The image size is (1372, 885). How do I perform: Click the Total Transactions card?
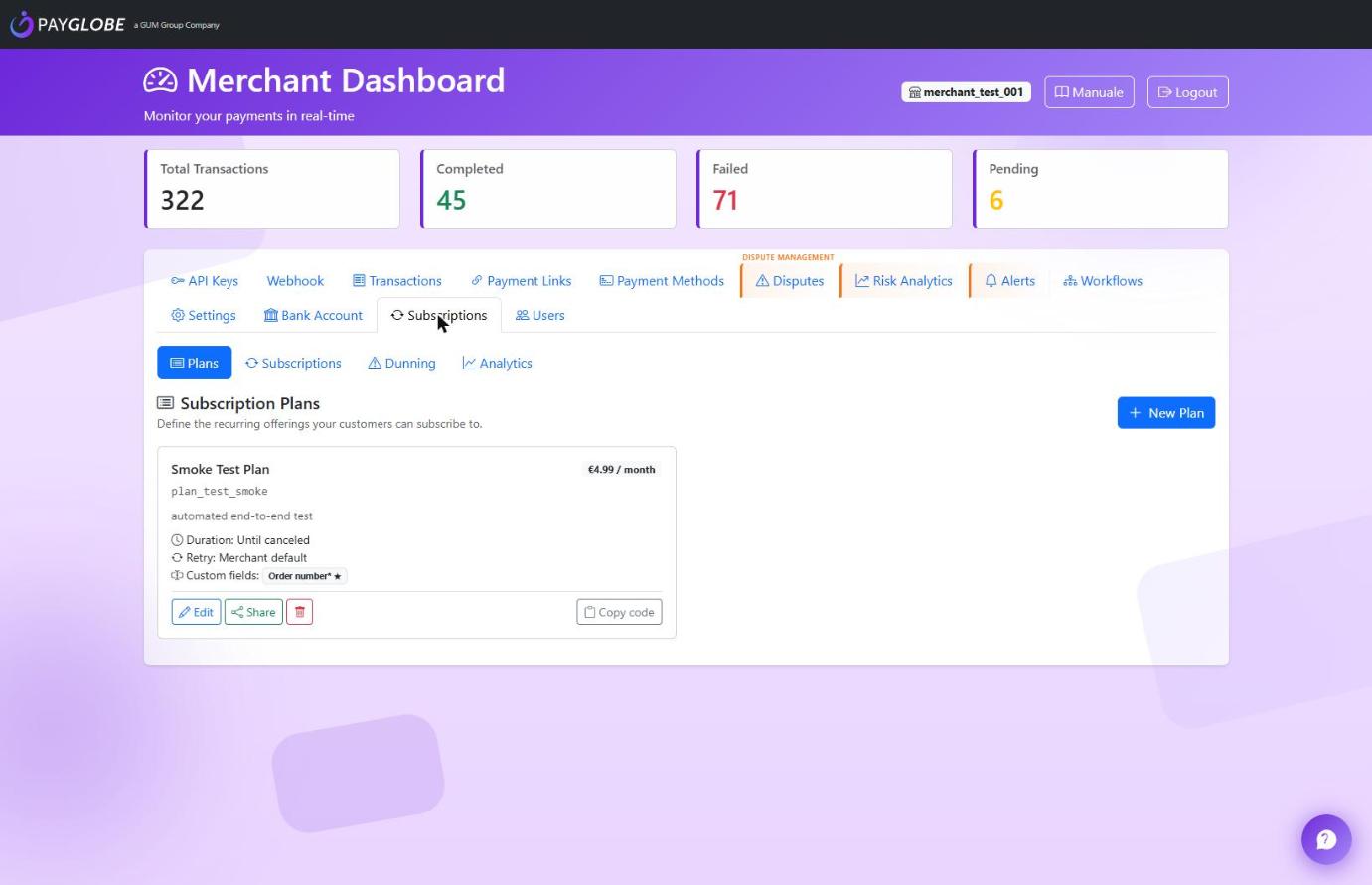pos(272,189)
